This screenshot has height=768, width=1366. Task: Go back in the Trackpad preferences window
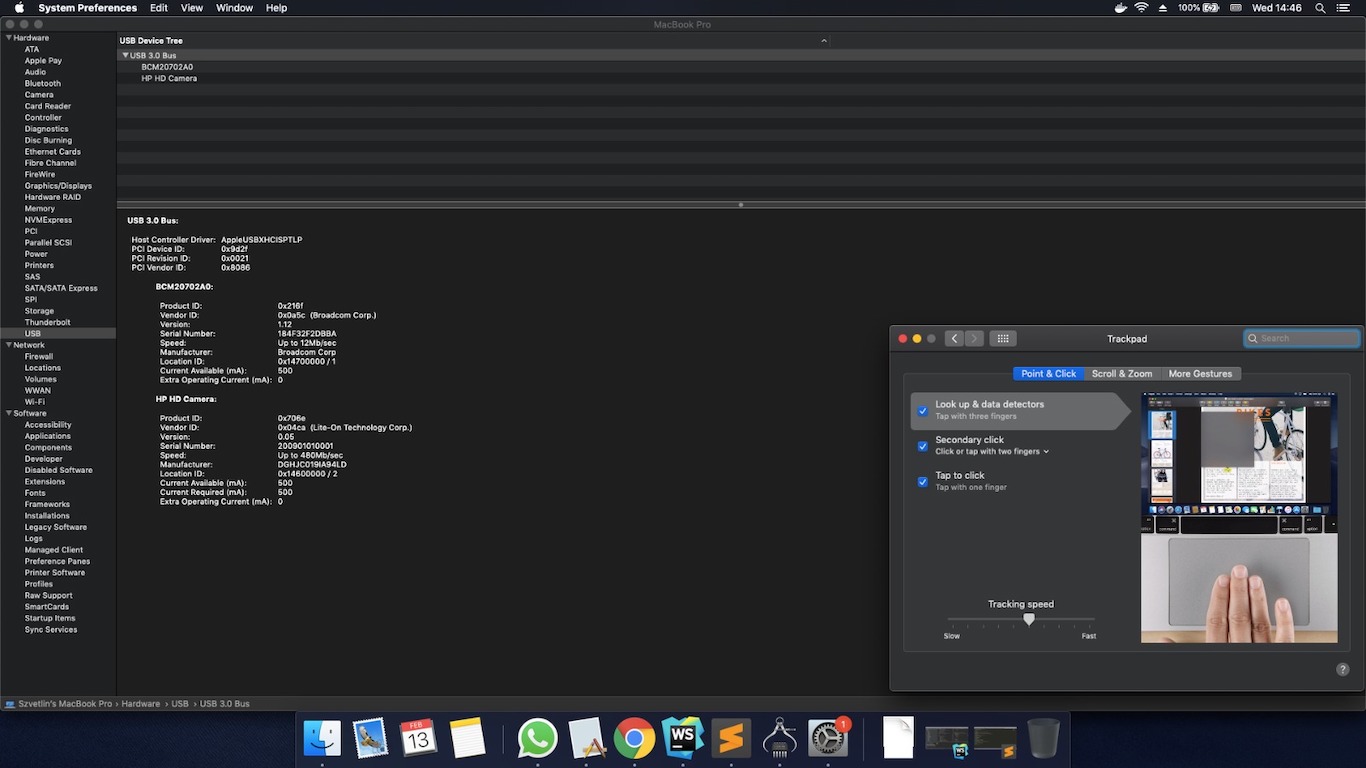(x=954, y=339)
